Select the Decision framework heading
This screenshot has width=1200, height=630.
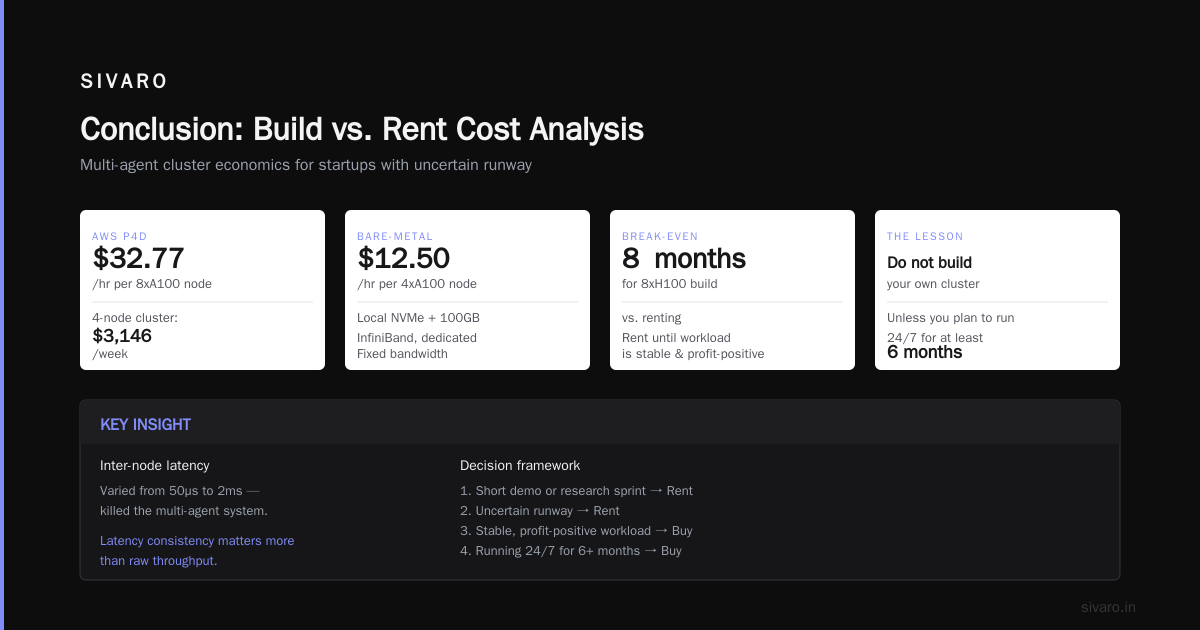(520, 465)
